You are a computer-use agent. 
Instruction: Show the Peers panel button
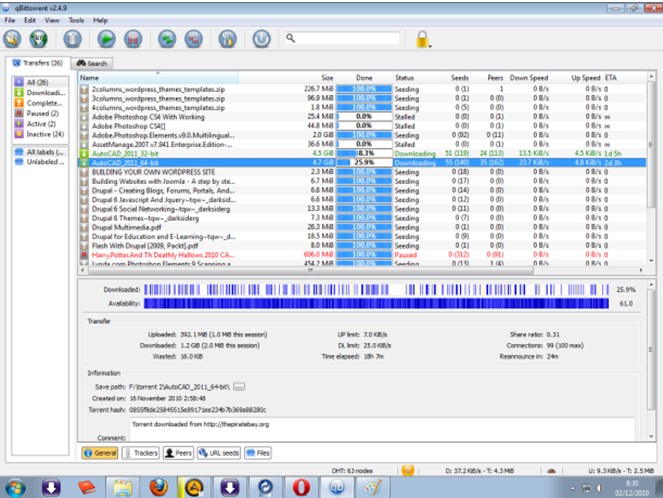178,453
